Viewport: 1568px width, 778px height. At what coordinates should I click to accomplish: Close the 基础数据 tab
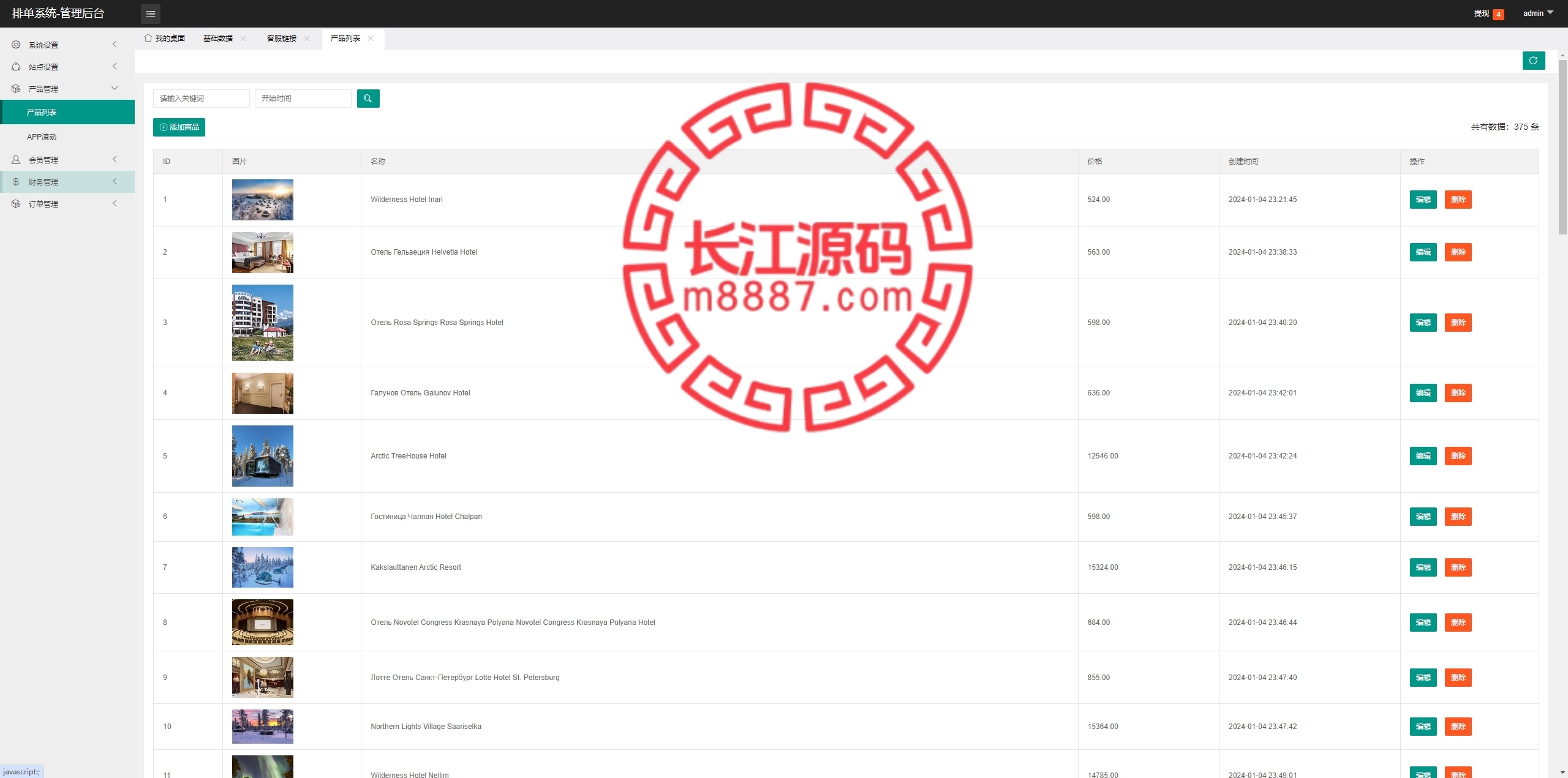click(x=243, y=38)
